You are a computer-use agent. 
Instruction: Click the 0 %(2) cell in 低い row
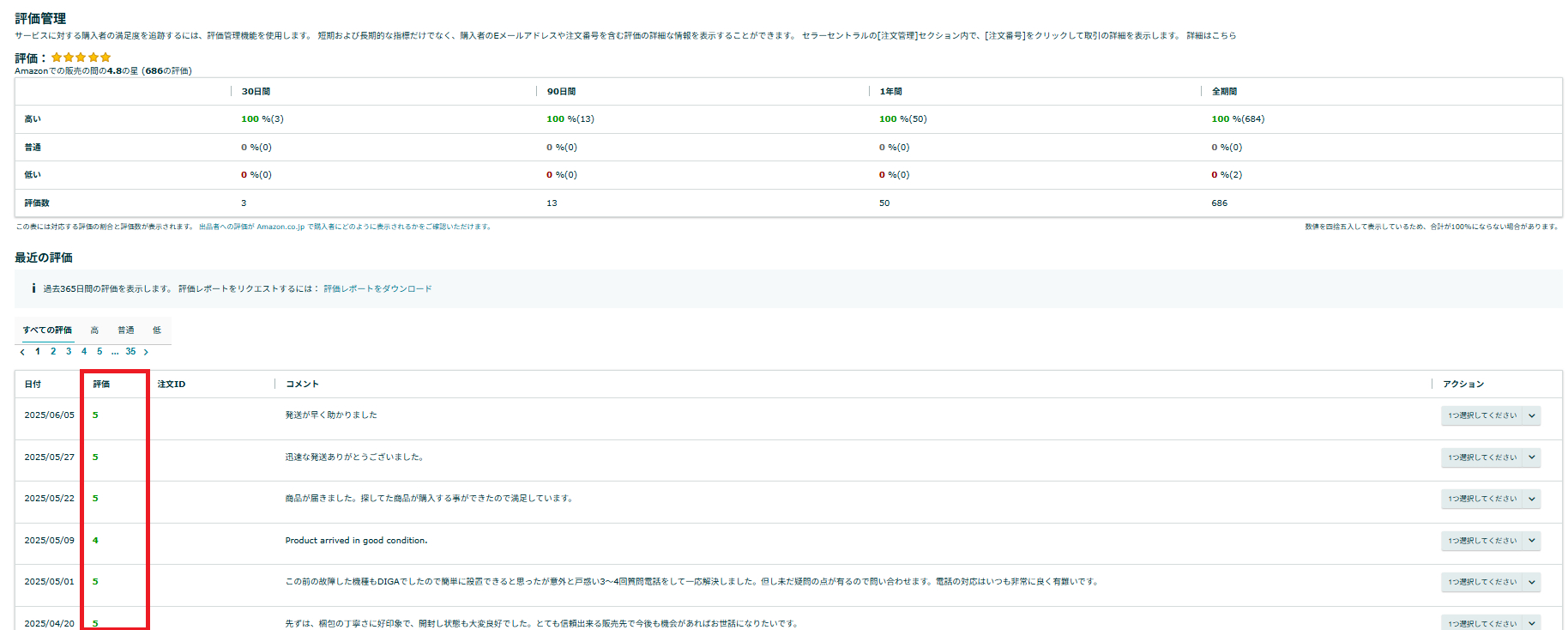(x=1227, y=175)
